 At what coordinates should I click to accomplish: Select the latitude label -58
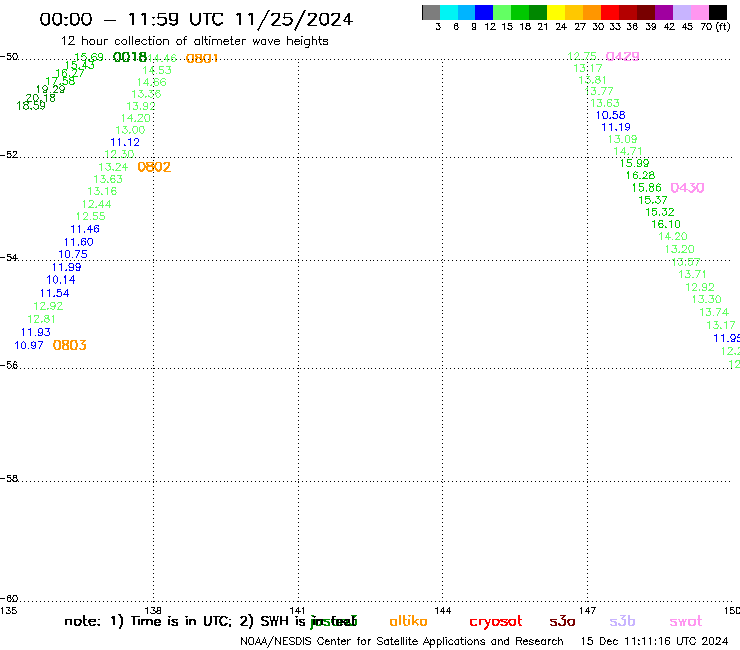point(9,479)
